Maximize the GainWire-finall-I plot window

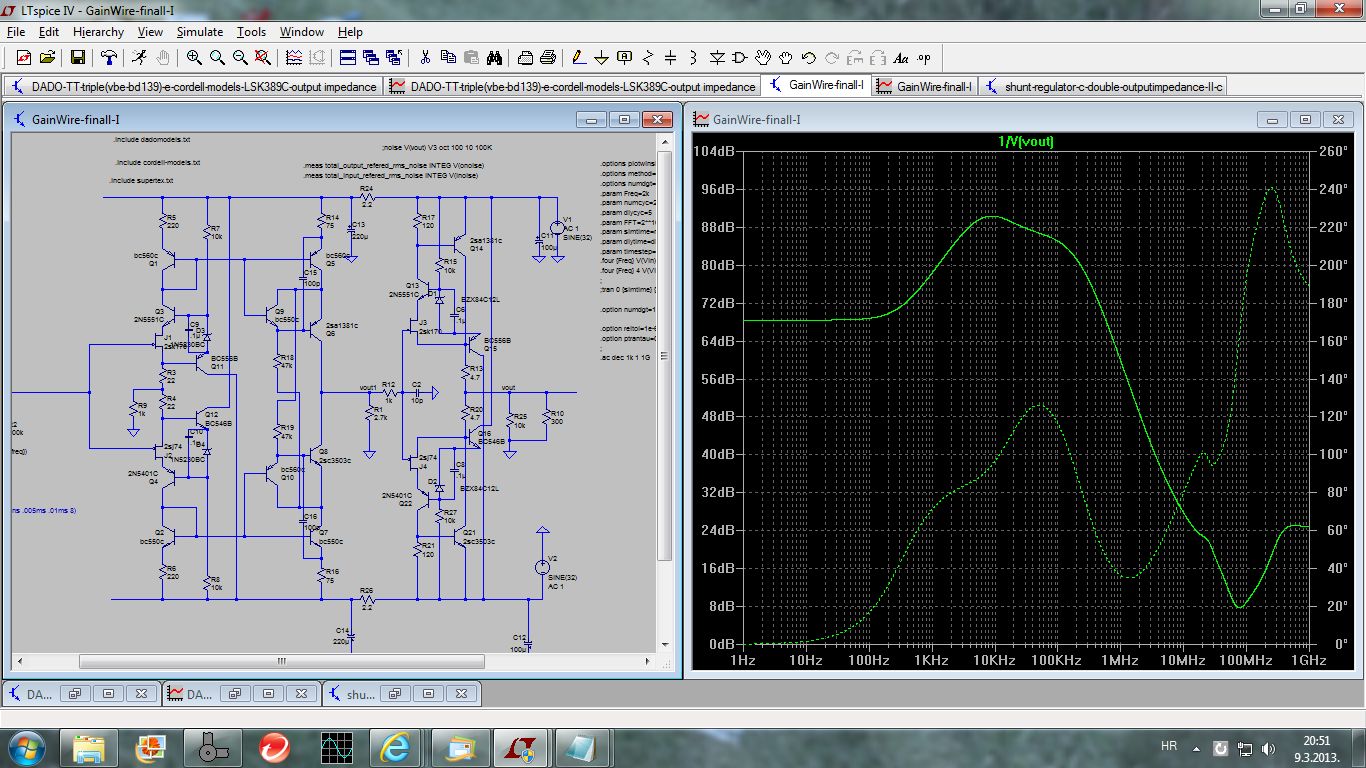[1305, 119]
